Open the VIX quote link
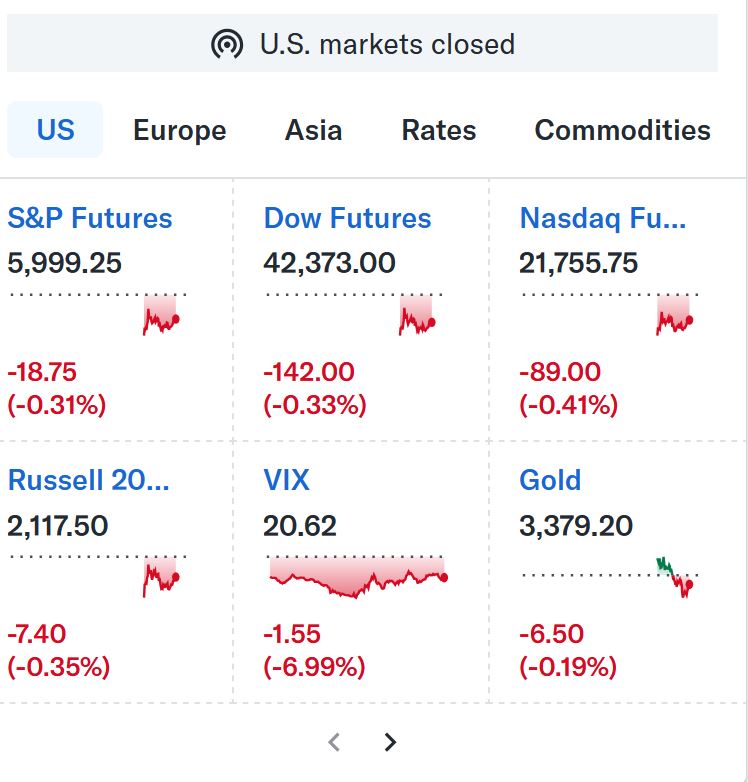This screenshot has width=748, height=782. coord(286,480)
